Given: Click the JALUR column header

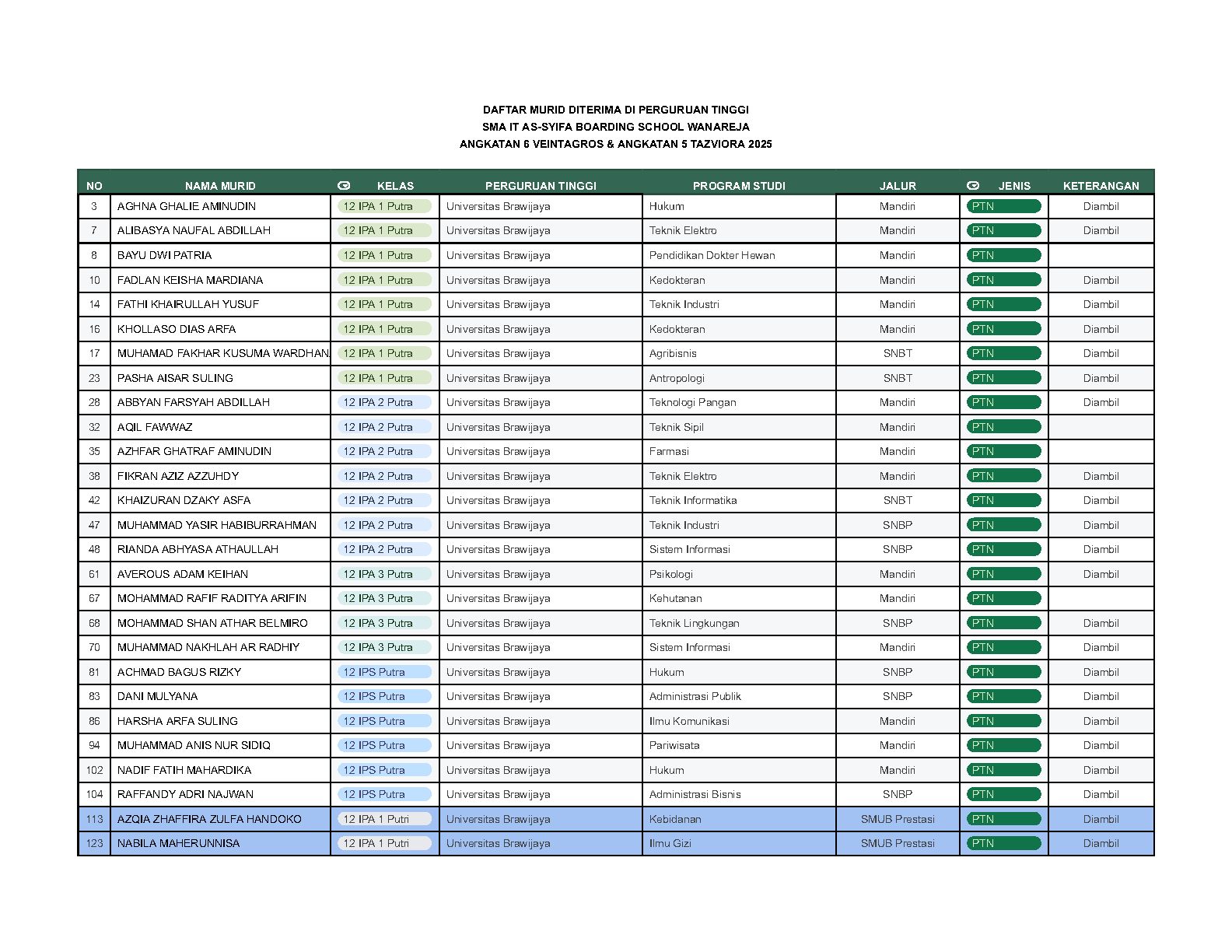Looking at the screenshot, I should [898, 186].
